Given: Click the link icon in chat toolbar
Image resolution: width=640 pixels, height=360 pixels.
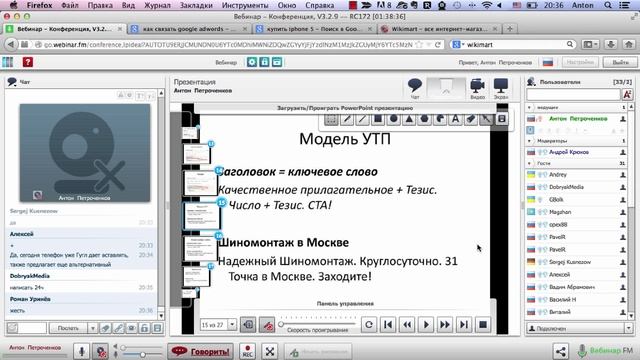Looking at the screenshot, I should pos(118,328).
